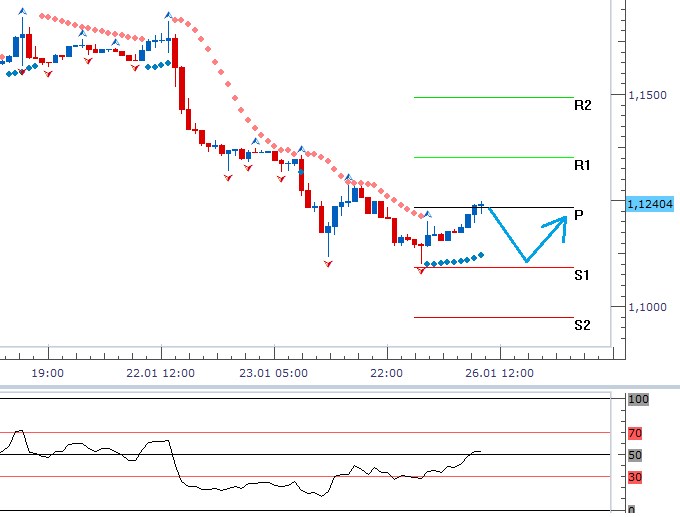680x517 pixels.
Task: Click the 1,1000 price axis label
Action: tap(647, 307)
